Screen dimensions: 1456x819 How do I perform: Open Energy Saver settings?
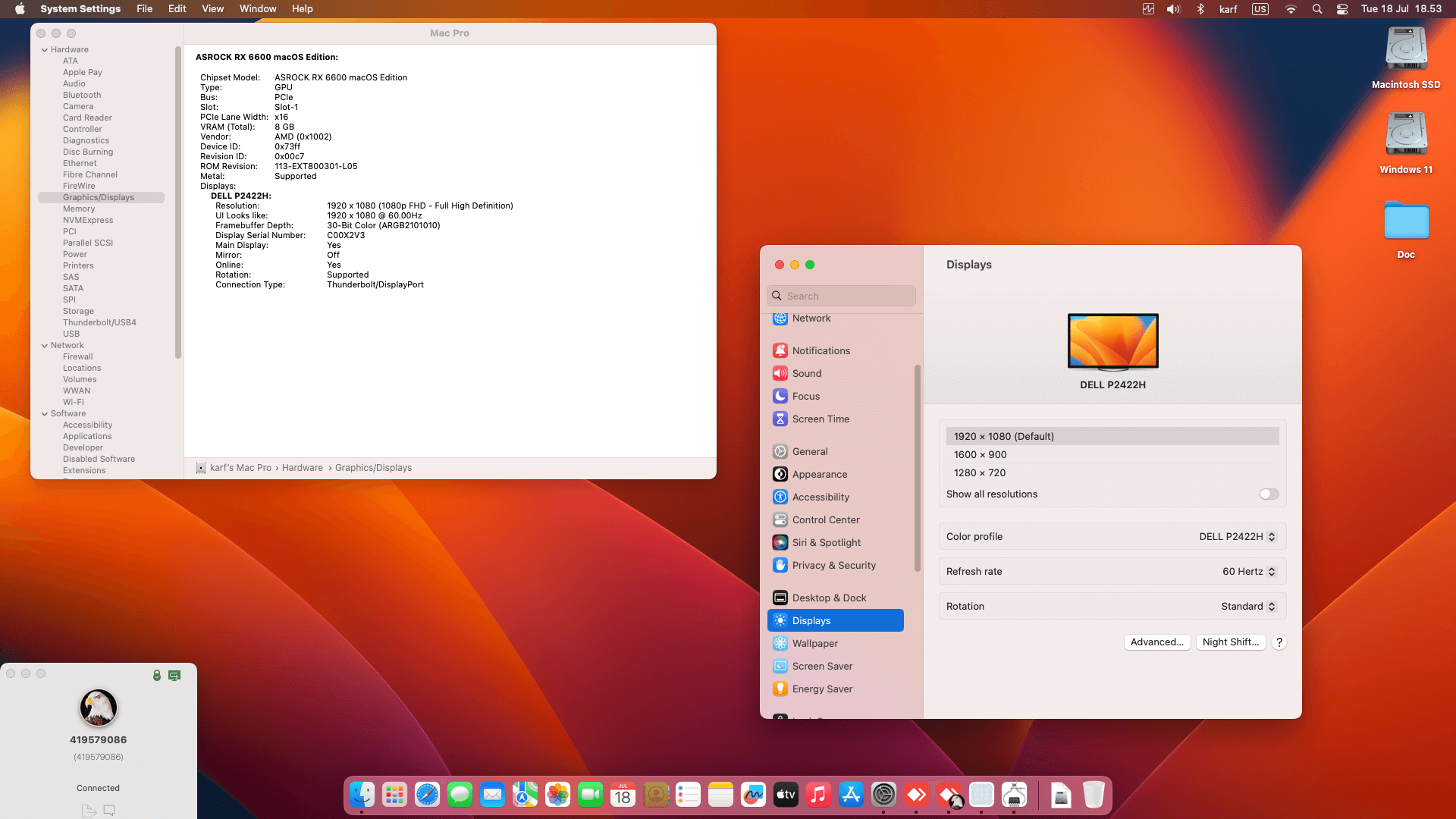[822, 689]
